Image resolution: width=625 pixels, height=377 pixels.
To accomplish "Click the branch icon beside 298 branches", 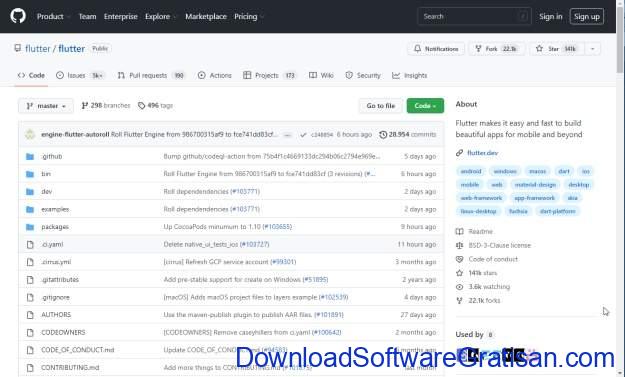I will coord(85,106).
